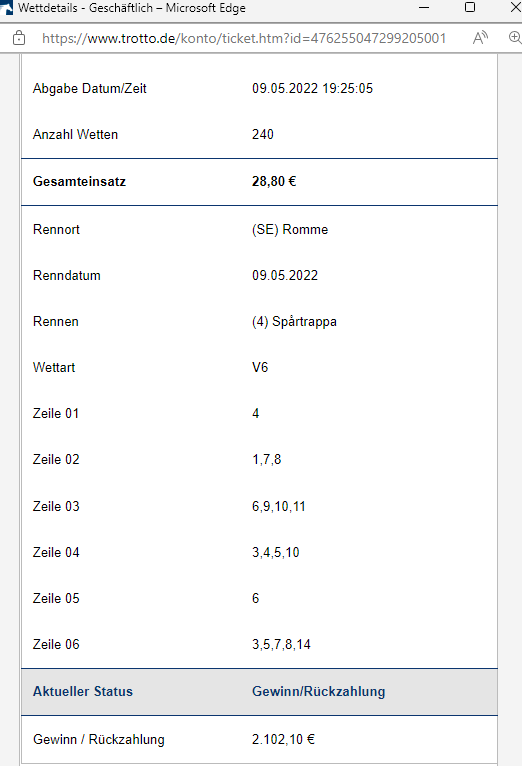
Task: Click the Zeile 03 numbers 6,9,10,11
Action: click(279, 507)
